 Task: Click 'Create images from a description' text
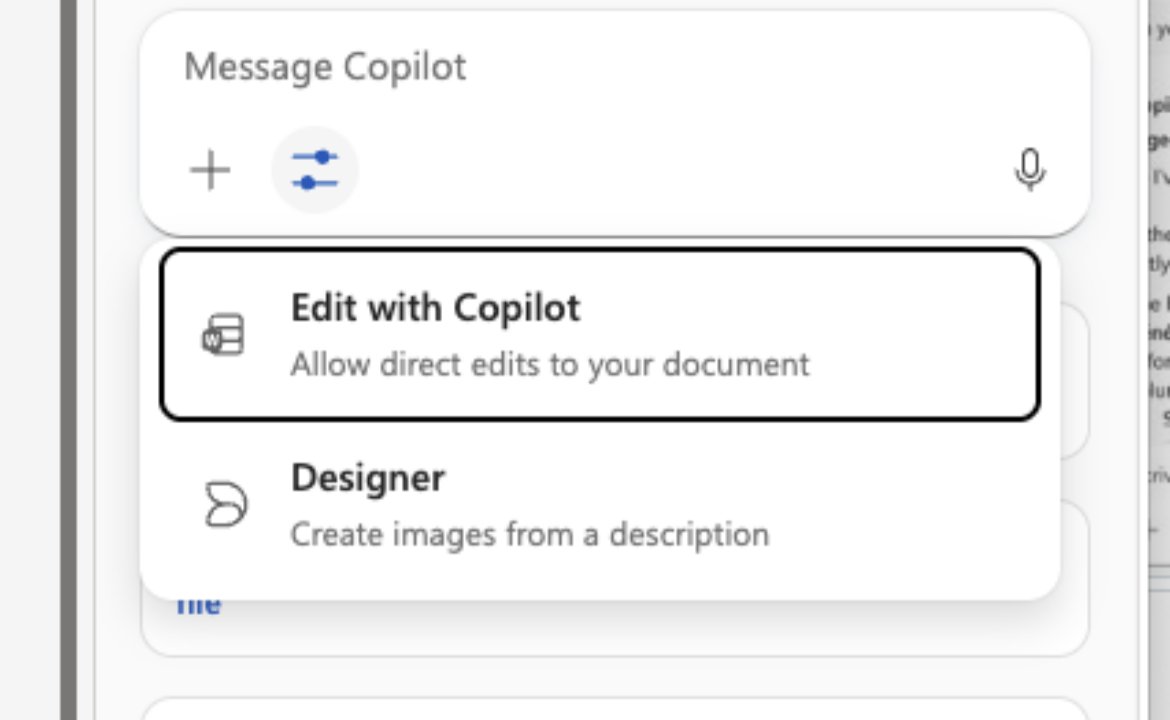point(530,535)
